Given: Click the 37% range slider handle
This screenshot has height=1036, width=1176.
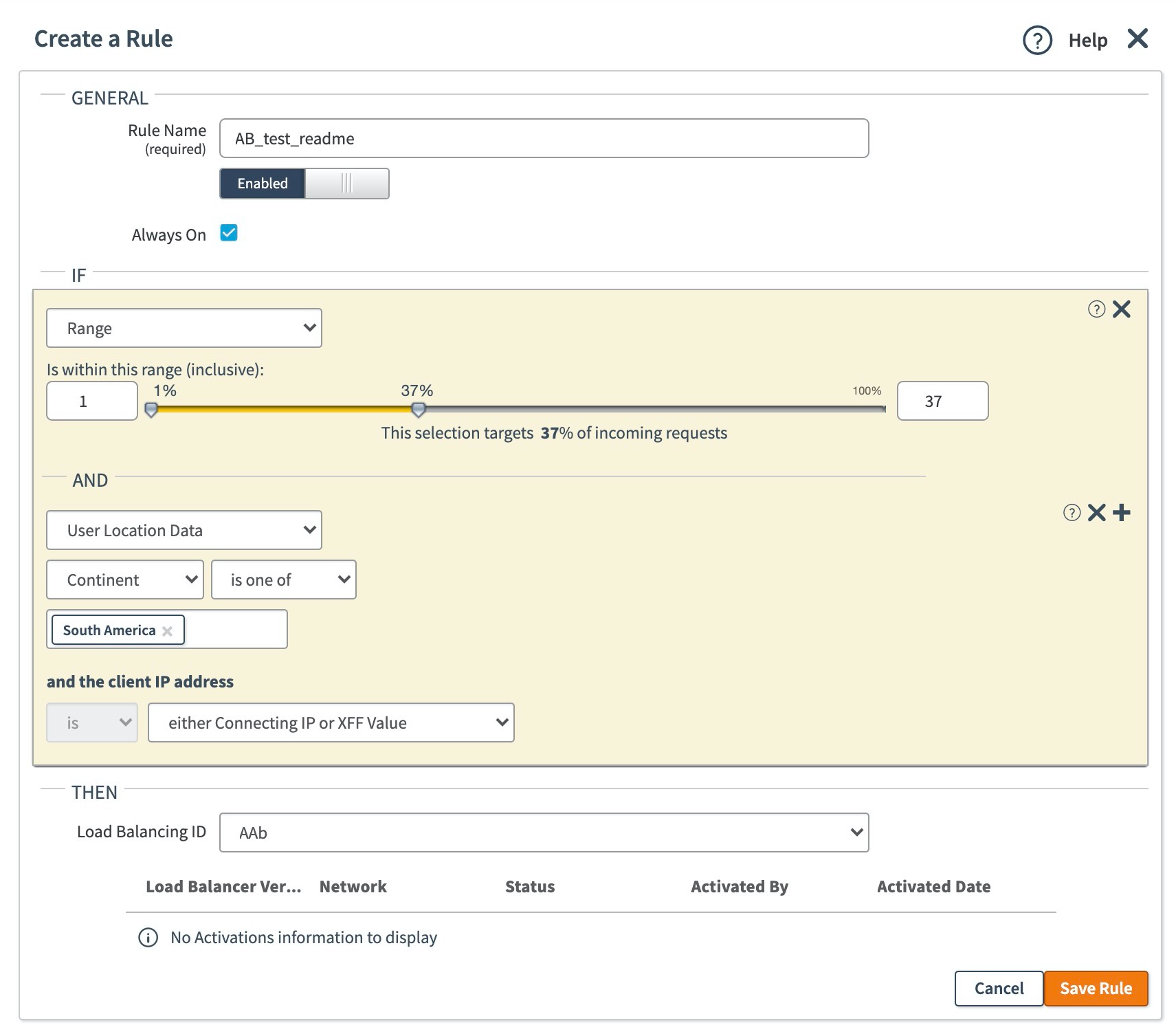Looking at the screenshot, I should (x=418, y=410).
